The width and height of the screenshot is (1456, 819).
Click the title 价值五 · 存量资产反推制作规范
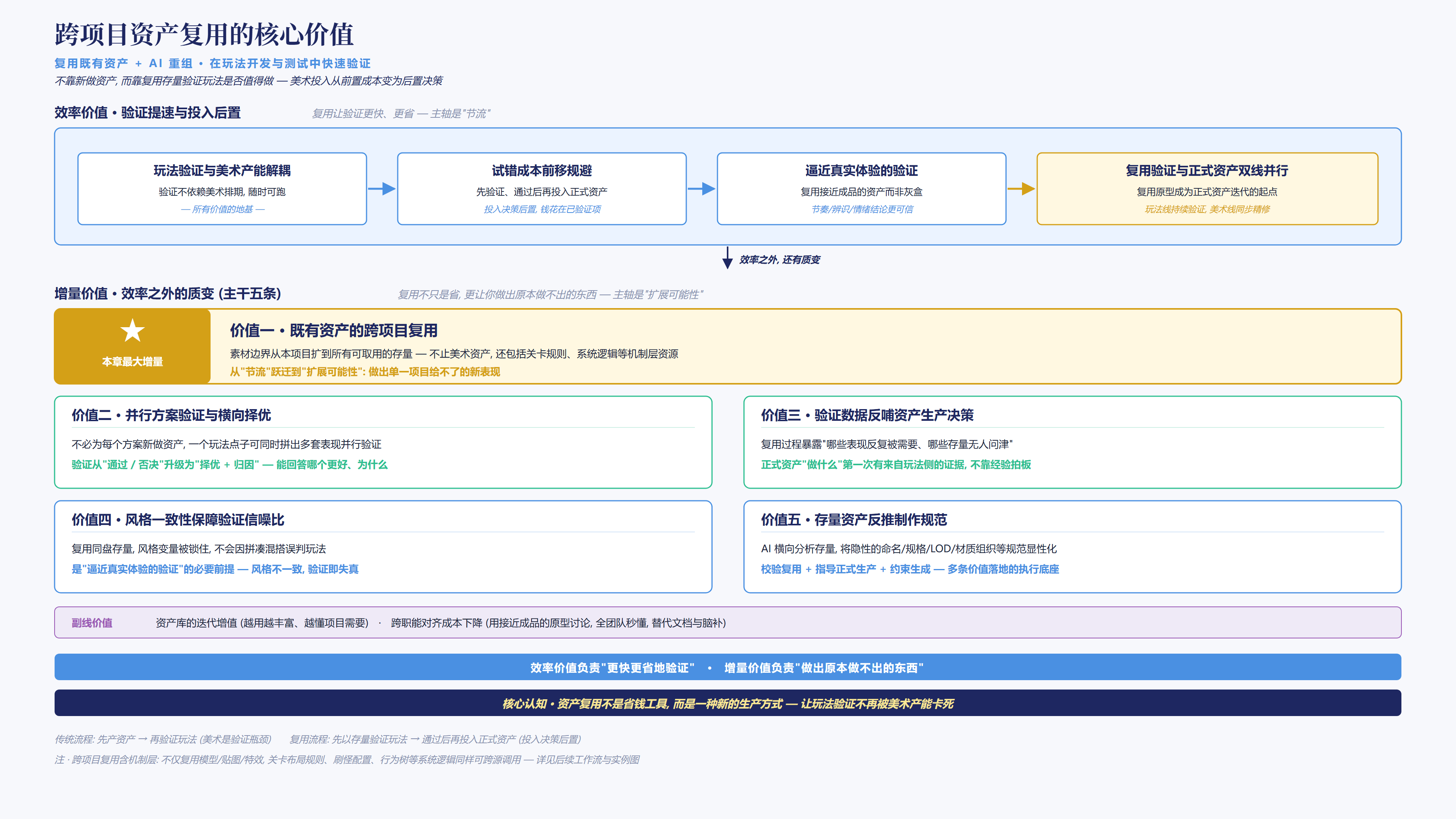tap(854, 519)
